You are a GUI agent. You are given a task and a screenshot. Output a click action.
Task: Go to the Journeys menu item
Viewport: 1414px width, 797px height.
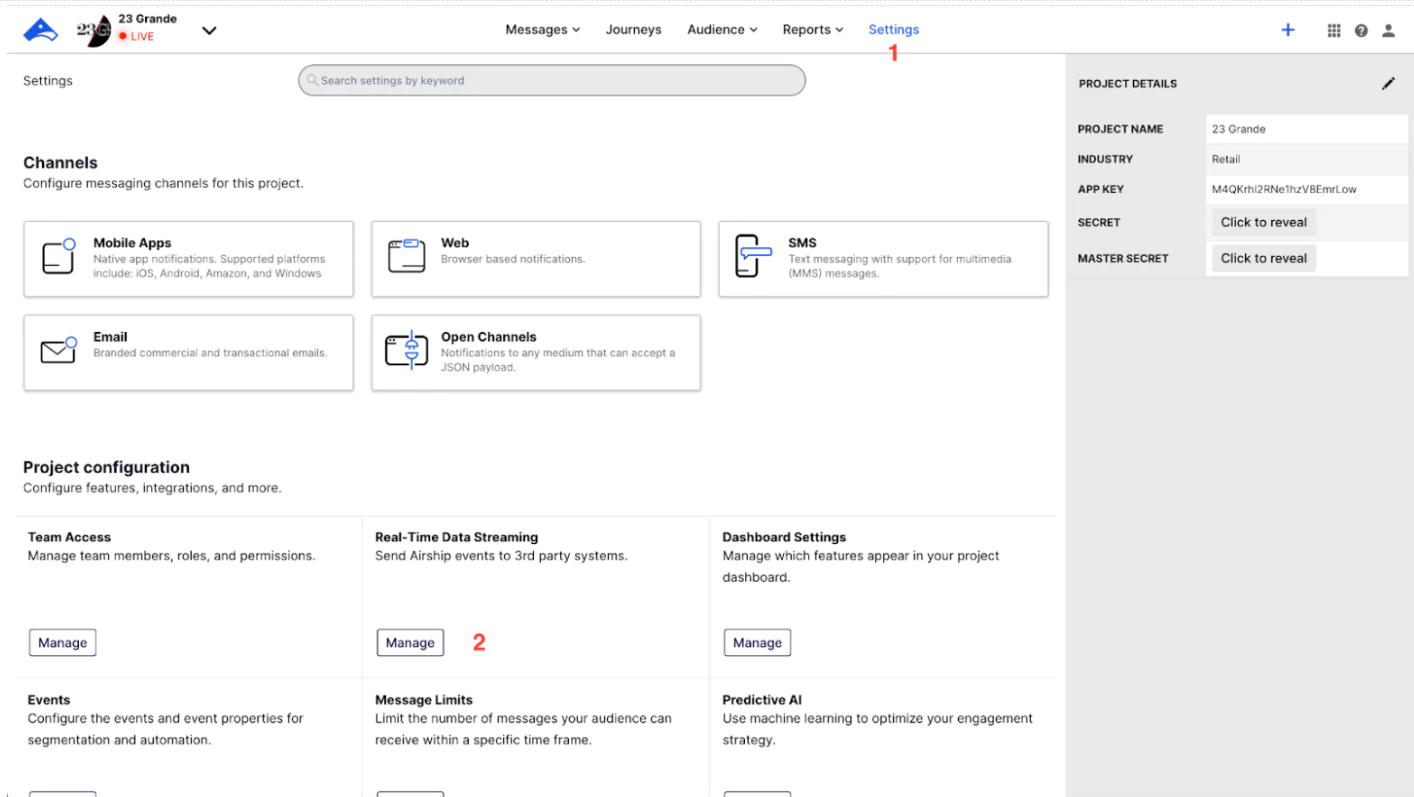(633, 30)
